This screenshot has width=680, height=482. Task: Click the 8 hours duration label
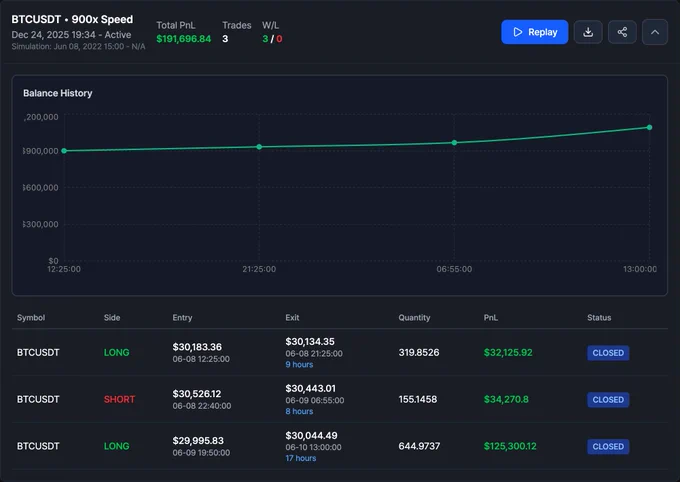(x=299, y=411)
